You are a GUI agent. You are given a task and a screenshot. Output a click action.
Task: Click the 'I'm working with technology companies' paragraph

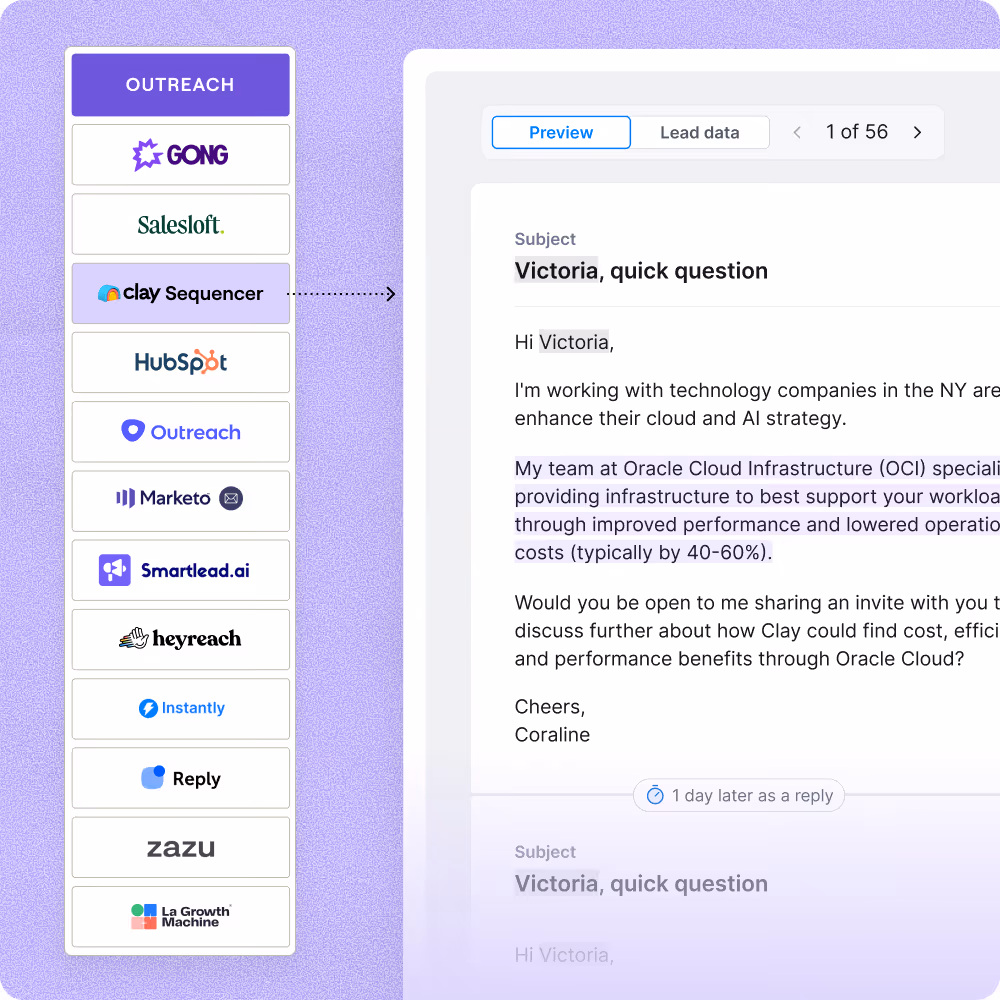tap(757, 404)
